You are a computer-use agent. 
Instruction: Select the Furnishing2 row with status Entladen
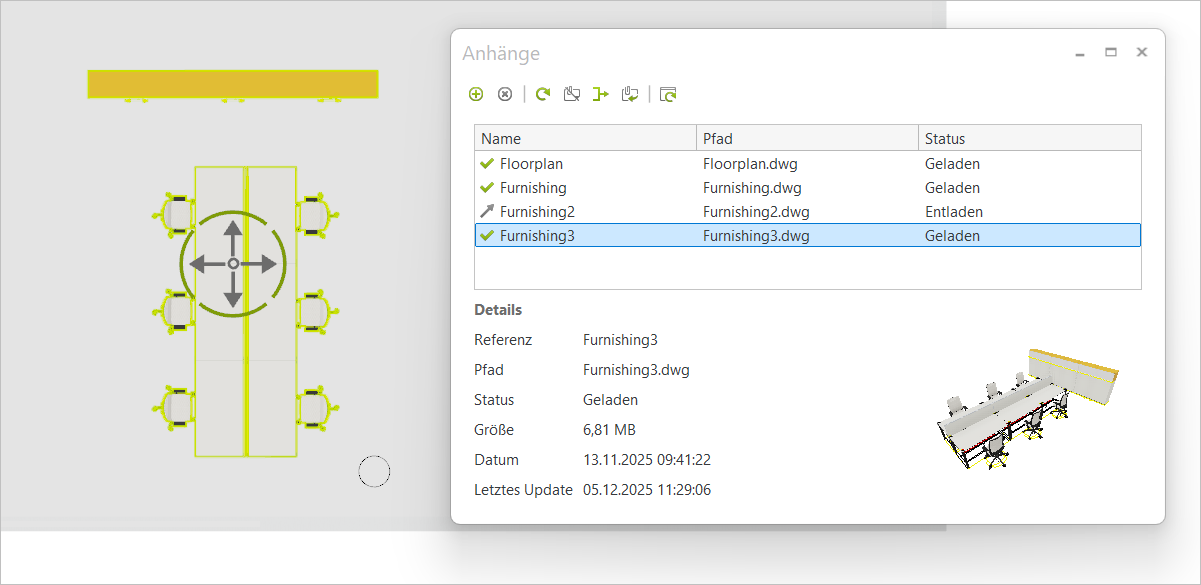[x=600, y=211]
